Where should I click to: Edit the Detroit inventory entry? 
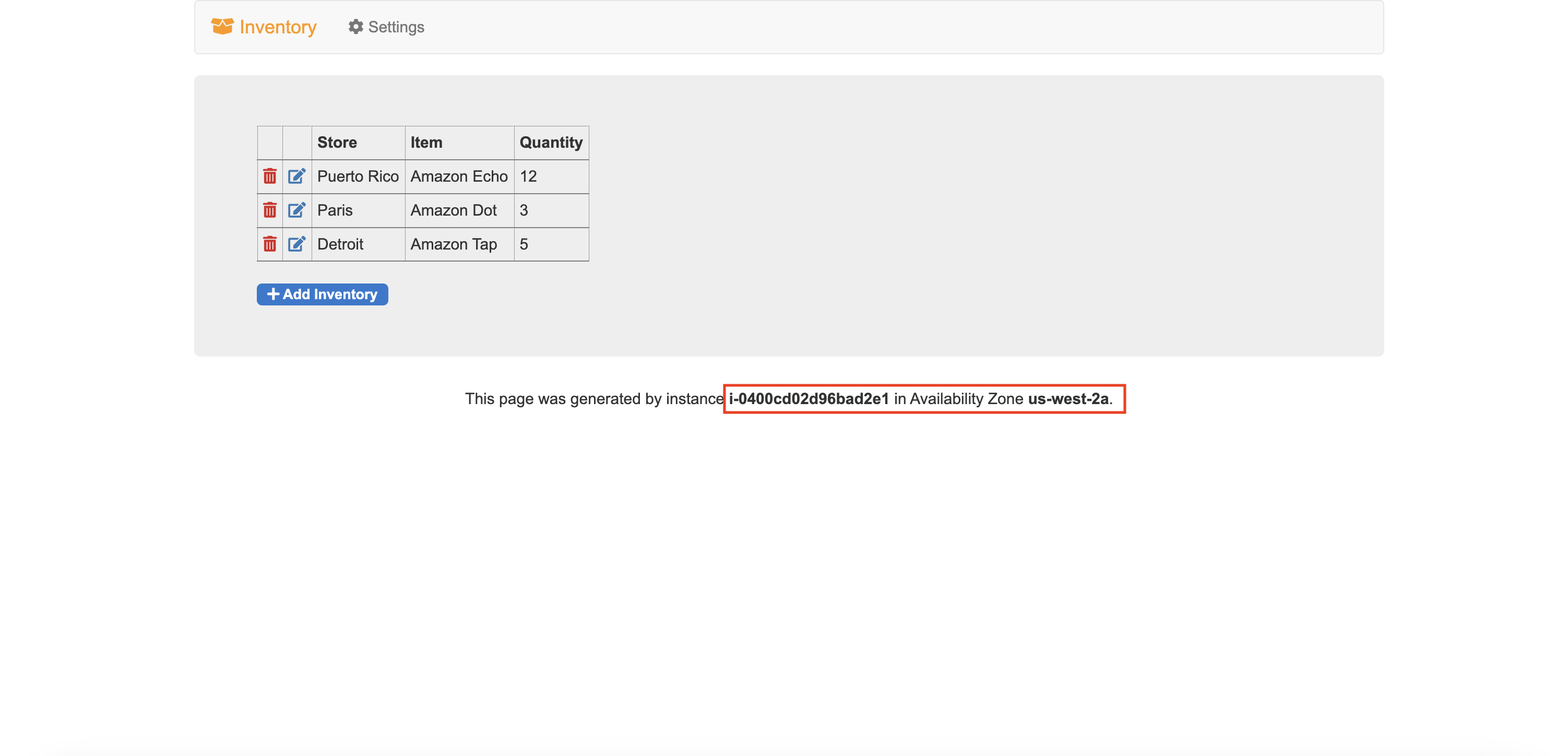click(296, 244)
